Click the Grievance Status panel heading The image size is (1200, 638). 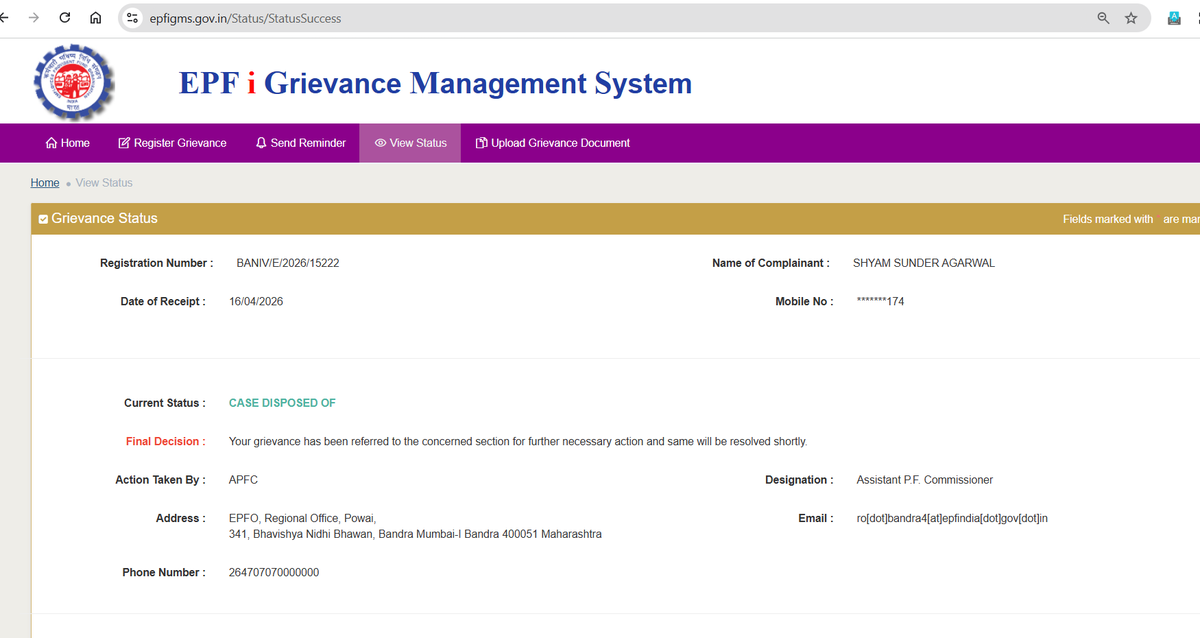104,218
